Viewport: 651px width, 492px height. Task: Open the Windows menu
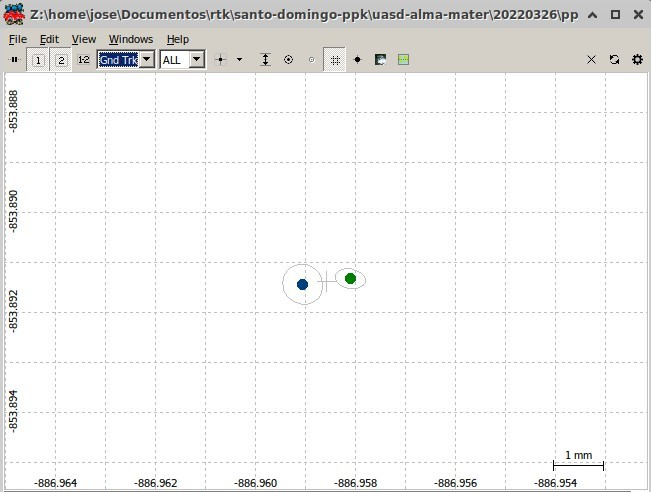coord(131,39)
